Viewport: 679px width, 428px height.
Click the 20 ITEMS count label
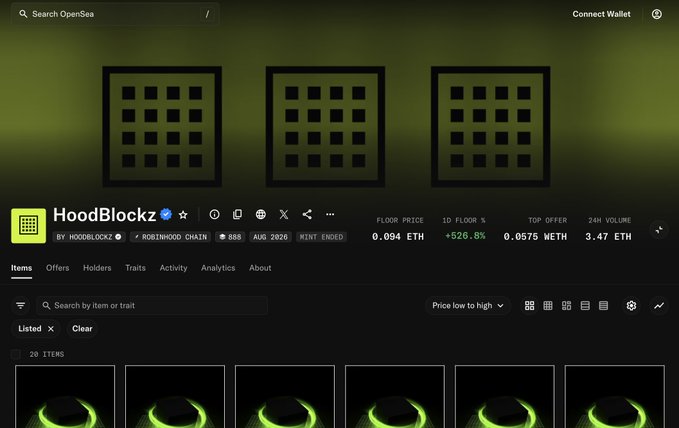click(47, 354)
